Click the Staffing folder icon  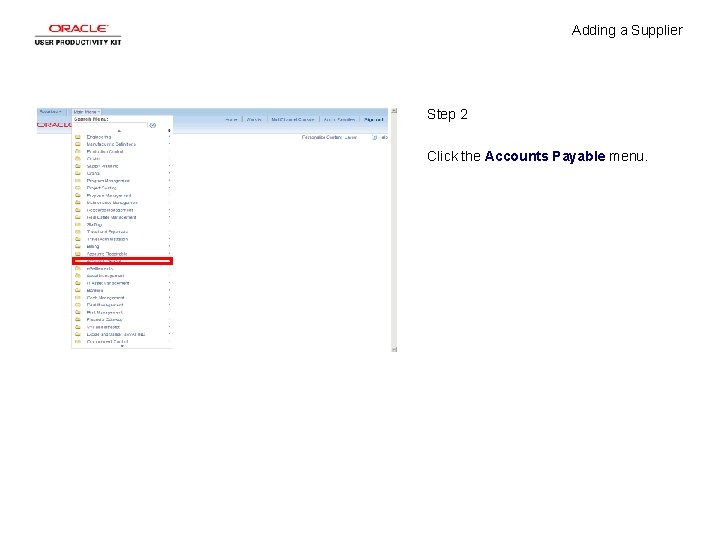[78, 225]
